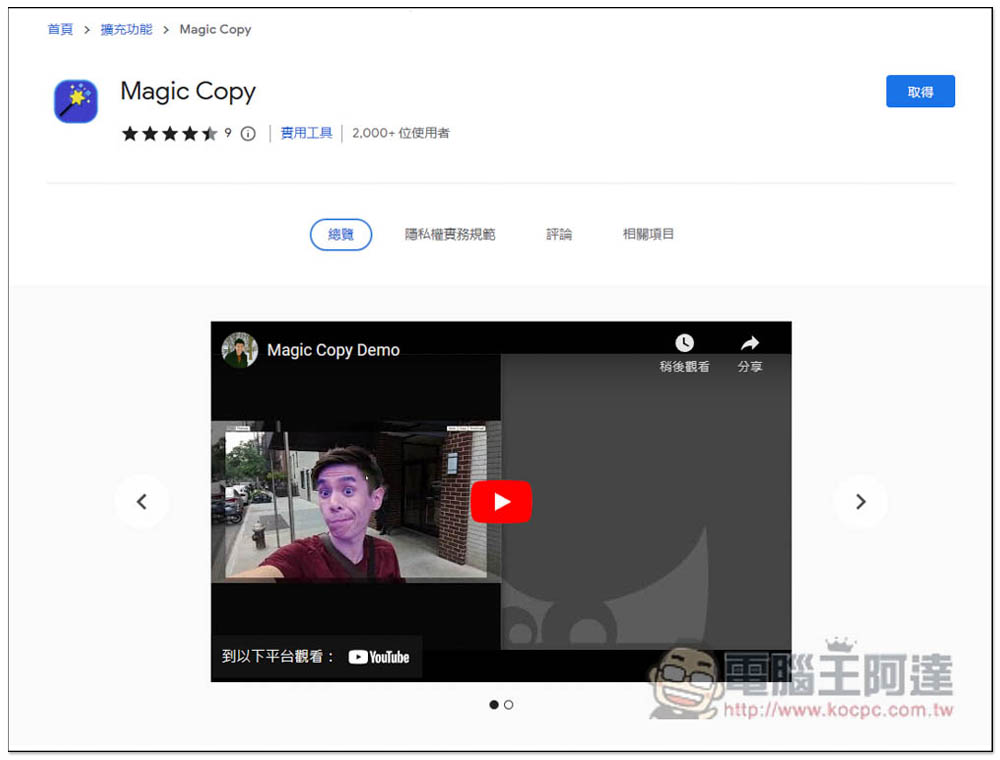
Task: Click the 到以下平台觀看 label
Action: pyautogui.click(x=277, y=656)
